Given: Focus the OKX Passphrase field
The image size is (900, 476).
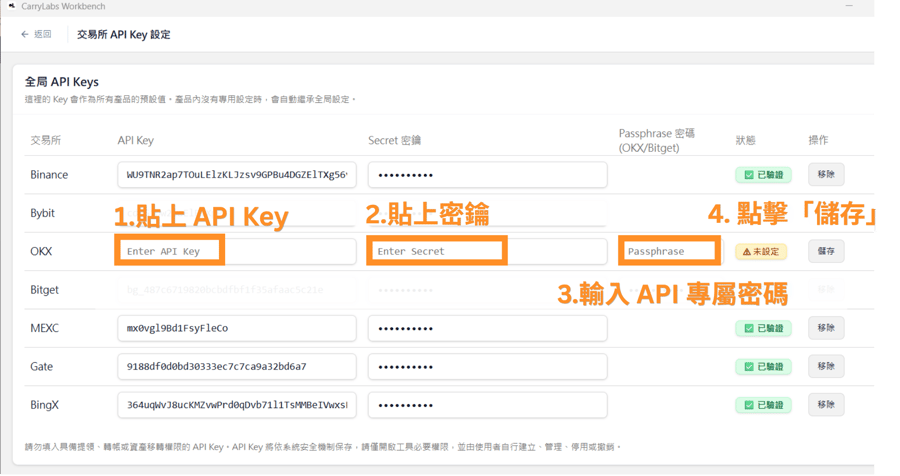Looking at the screenshot, I should pos(669,251).
